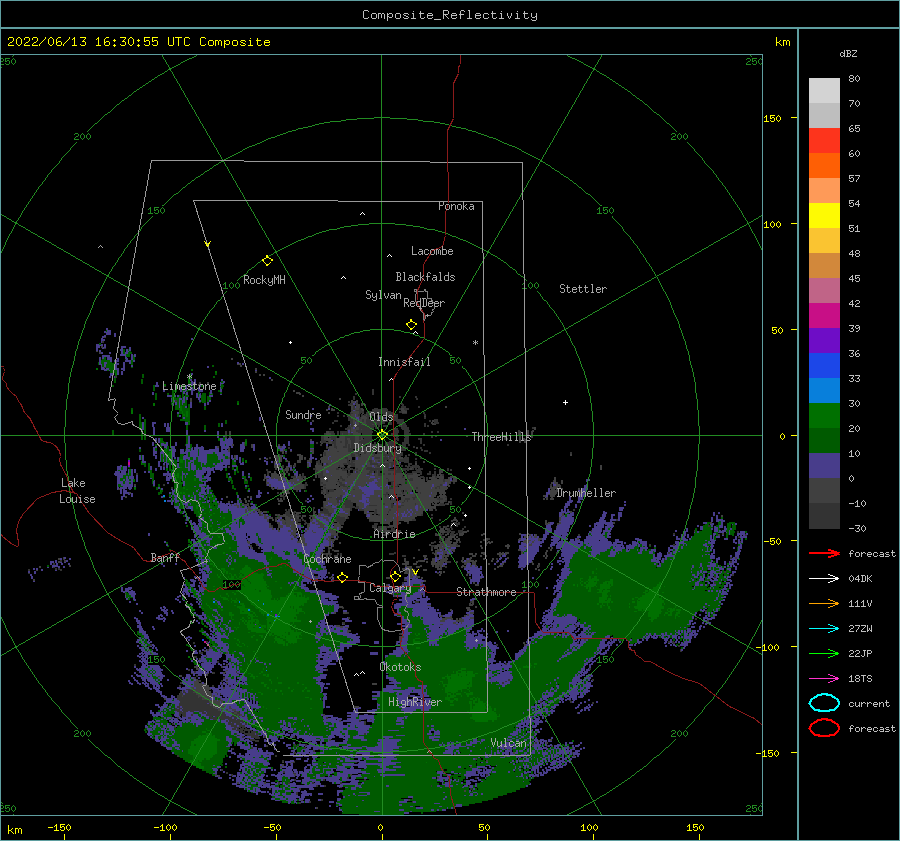Click the magenta 18TS arrow icon
The height and width of the screenshot is (841, 900).
coord(824,679)
